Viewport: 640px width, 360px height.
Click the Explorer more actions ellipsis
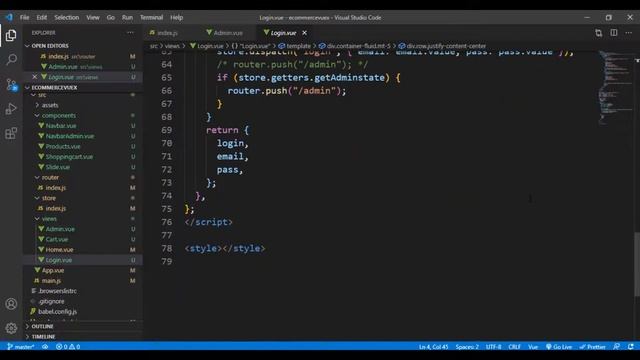click(x=130, y=33)
